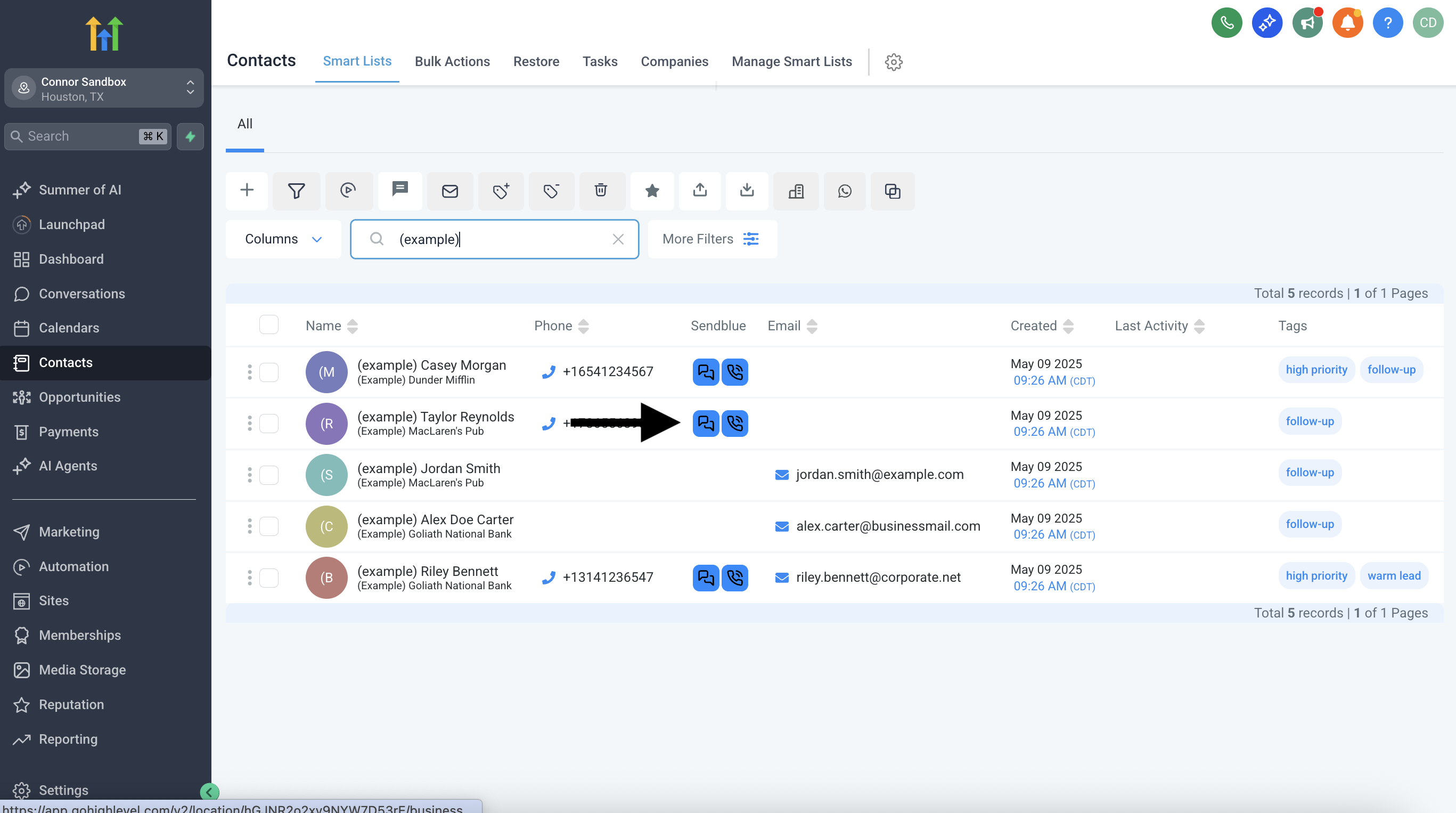
Task: Click the warm lead tag
Action: tap(1394, 575)
